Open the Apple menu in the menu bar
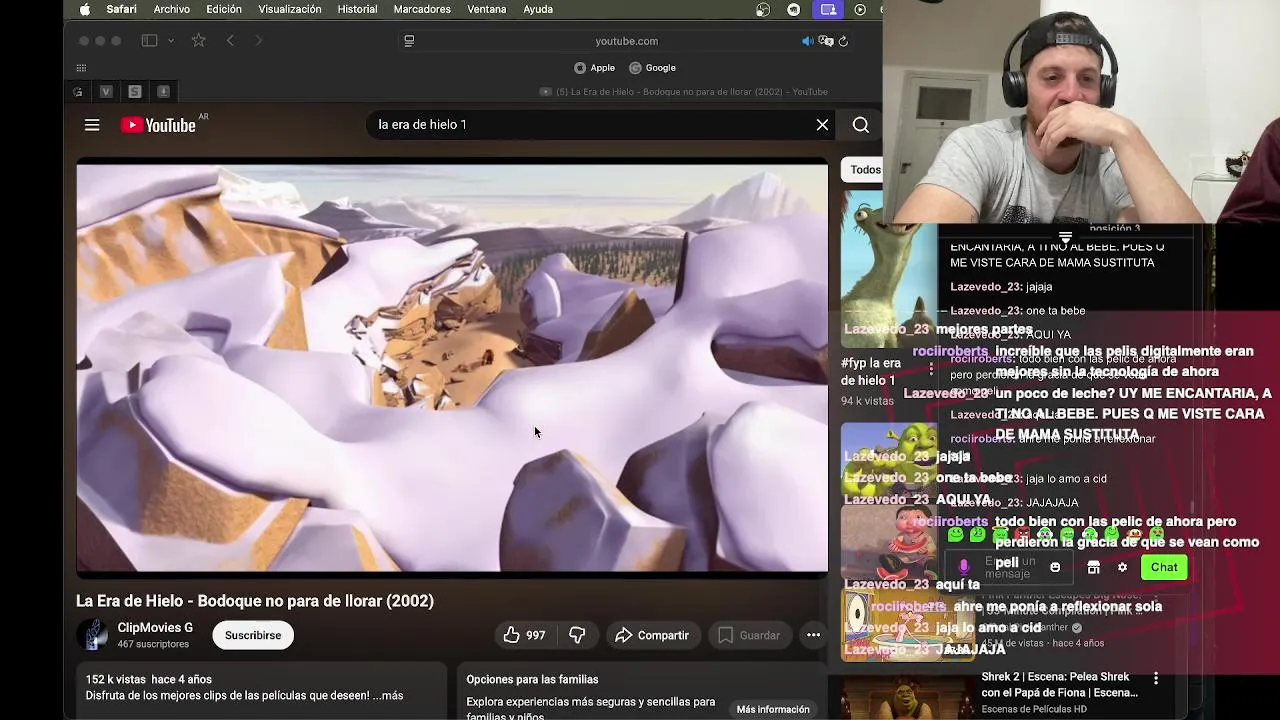Screen dimensions: 1280x720 point(85,9)
